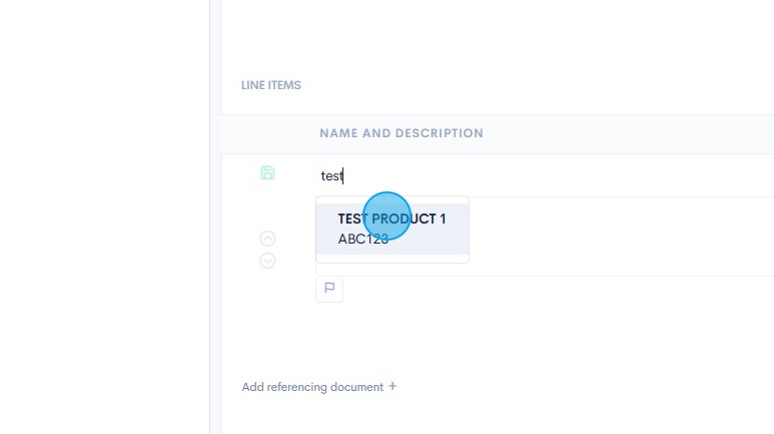Move the line item up with the arrow
The image size is (774, 434).
267,239
